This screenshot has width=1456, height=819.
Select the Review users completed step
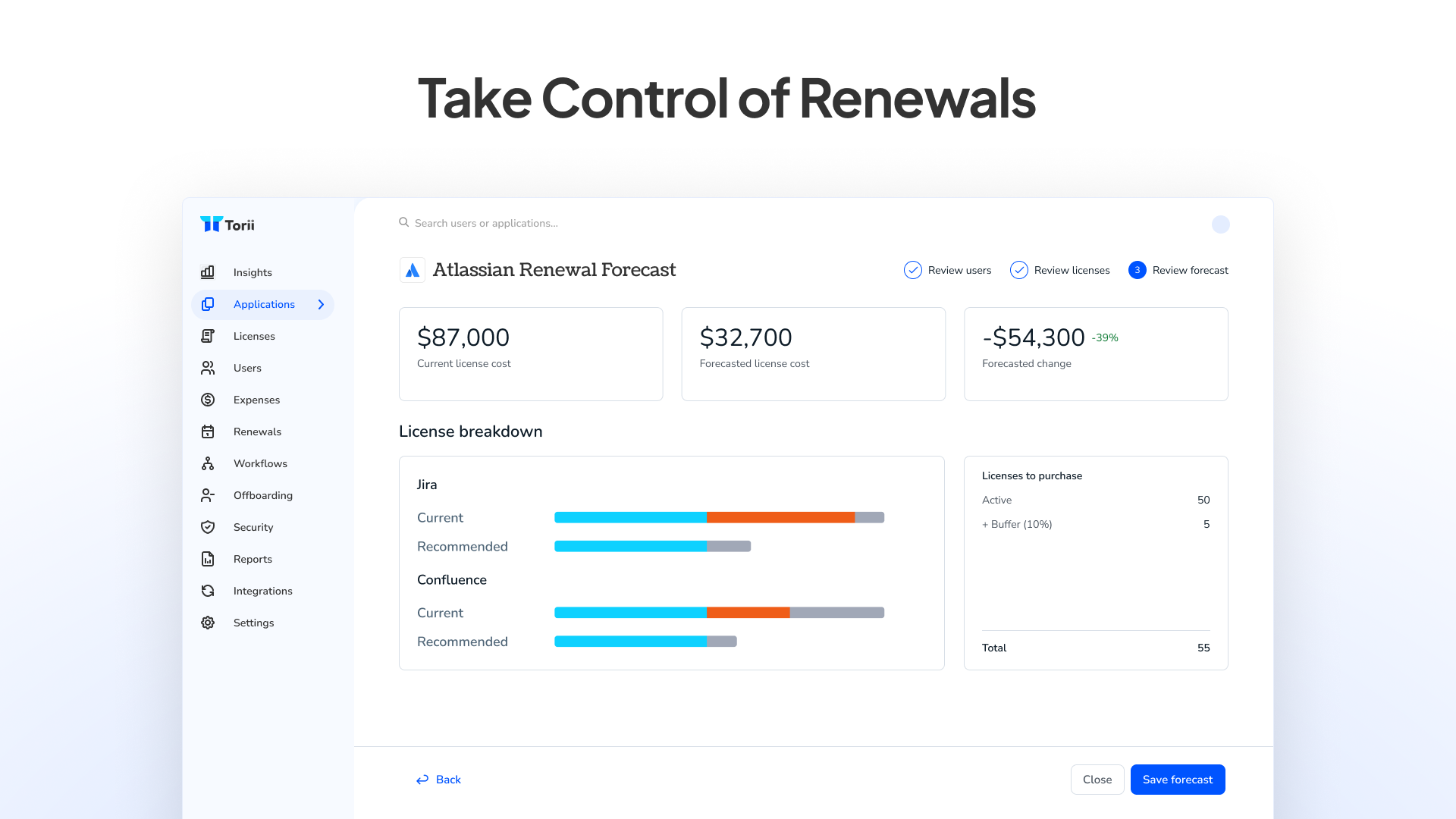point(948,270)
